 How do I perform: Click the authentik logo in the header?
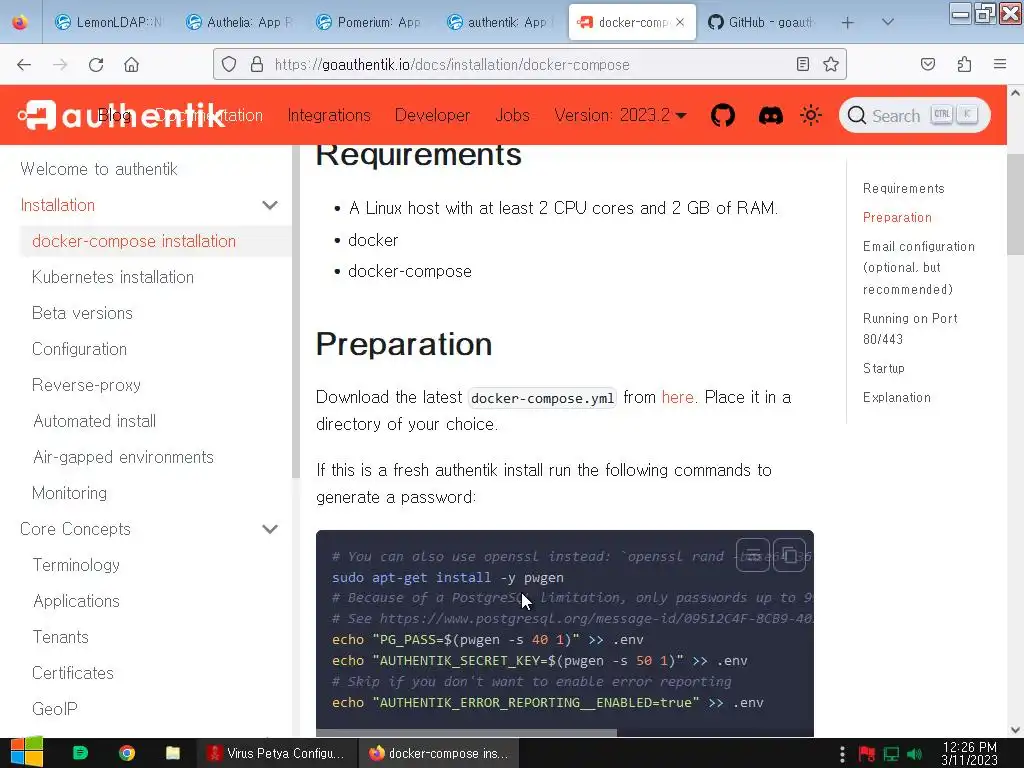pyautogui.click(x=121, y=116)
